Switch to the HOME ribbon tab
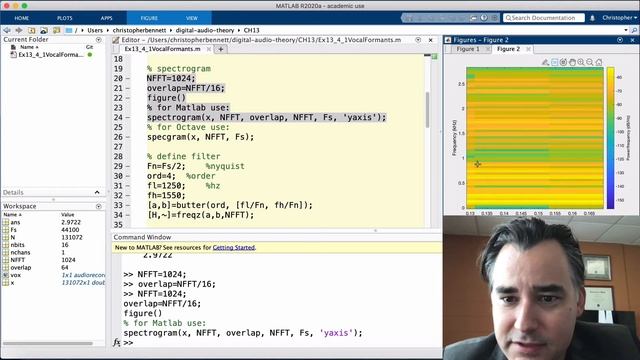Image resolution: width=640 pixels, height=360 pixels. [x=22, y=18]
